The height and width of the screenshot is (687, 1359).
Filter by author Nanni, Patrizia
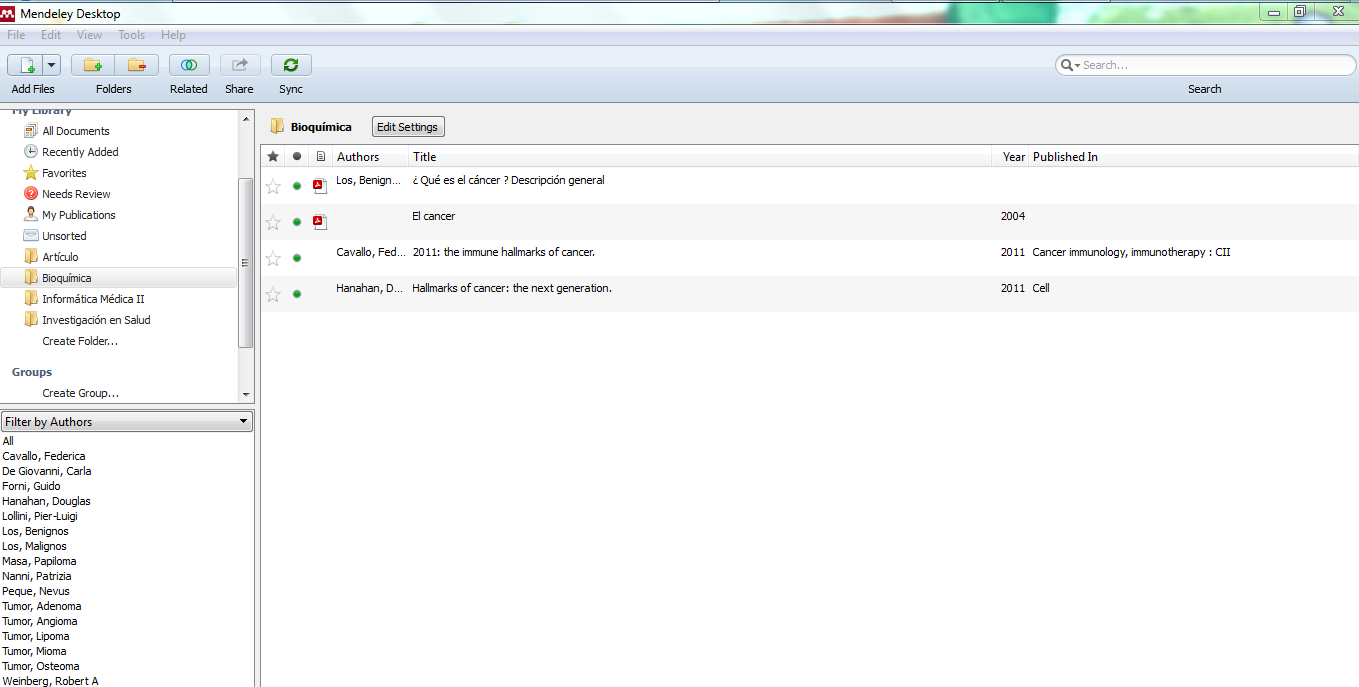click(37, 576)
